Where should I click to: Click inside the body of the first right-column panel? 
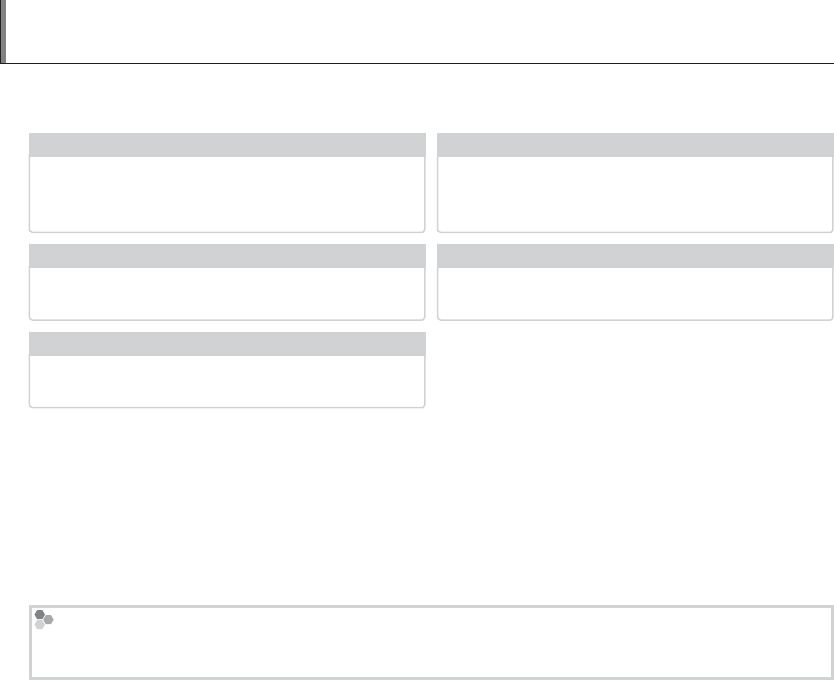tap(635, 193)
